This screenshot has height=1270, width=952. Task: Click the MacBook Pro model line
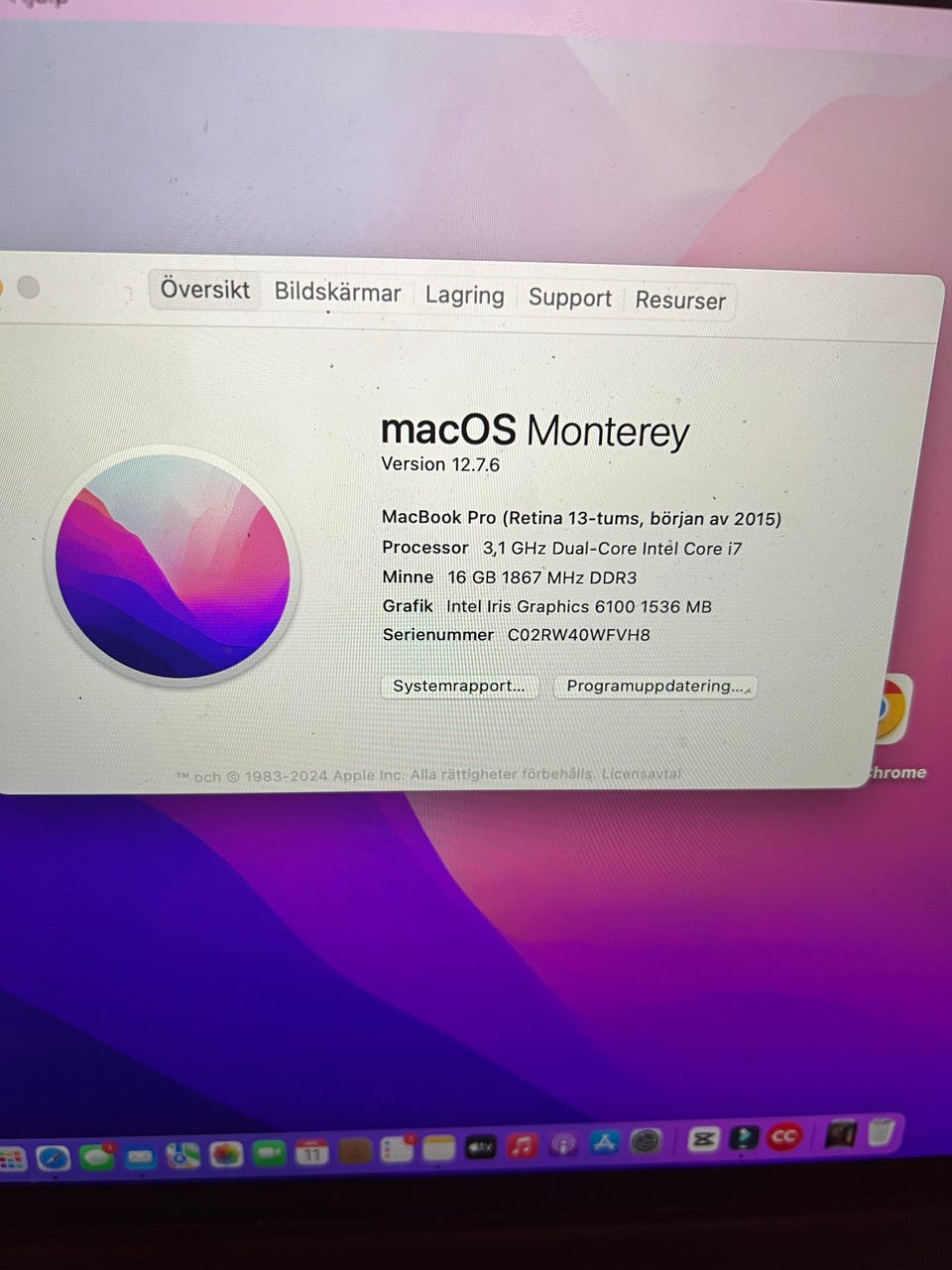(581, 518)
